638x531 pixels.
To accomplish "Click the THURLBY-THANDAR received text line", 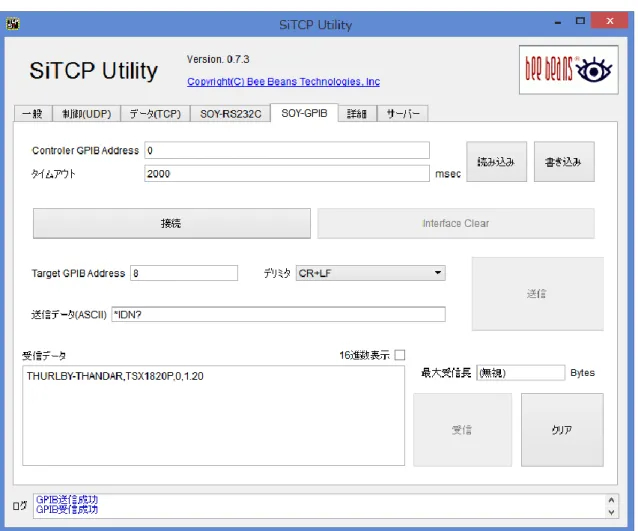I will (115, 376).
